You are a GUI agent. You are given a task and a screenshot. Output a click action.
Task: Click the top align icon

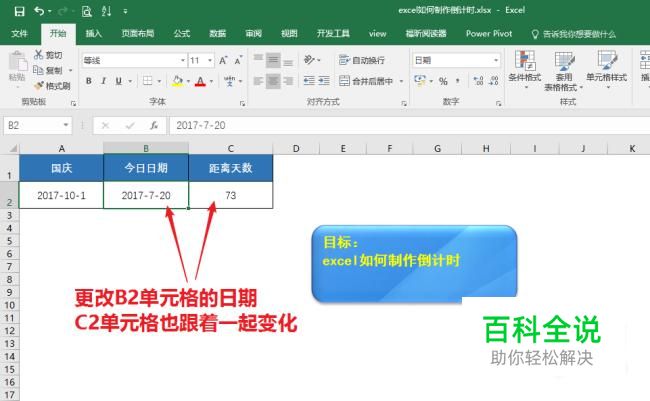coord(258,60)
